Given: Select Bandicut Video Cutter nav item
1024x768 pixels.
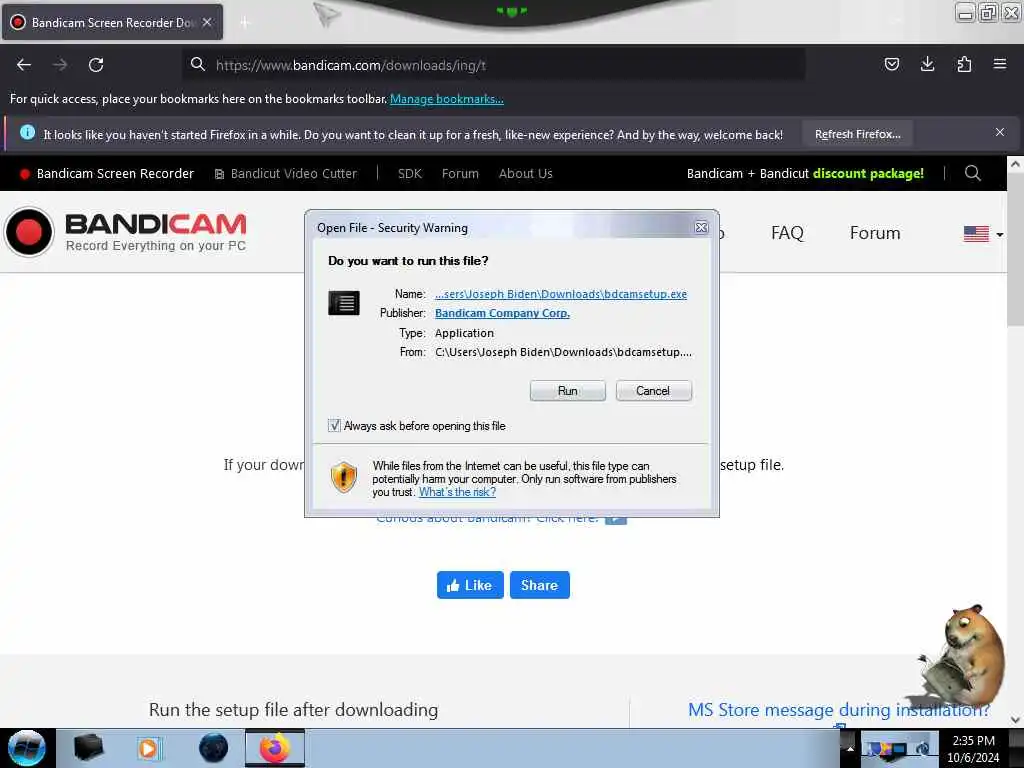Looking at the screenshot, I should tap(285, 174).
